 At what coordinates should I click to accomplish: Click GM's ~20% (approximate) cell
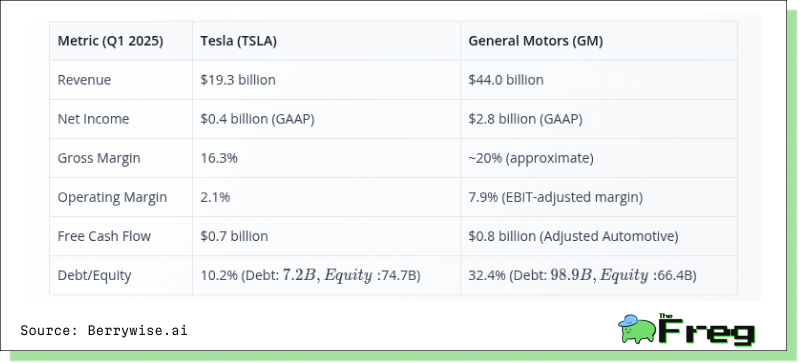pyautogui.click(x=599, y=158)
